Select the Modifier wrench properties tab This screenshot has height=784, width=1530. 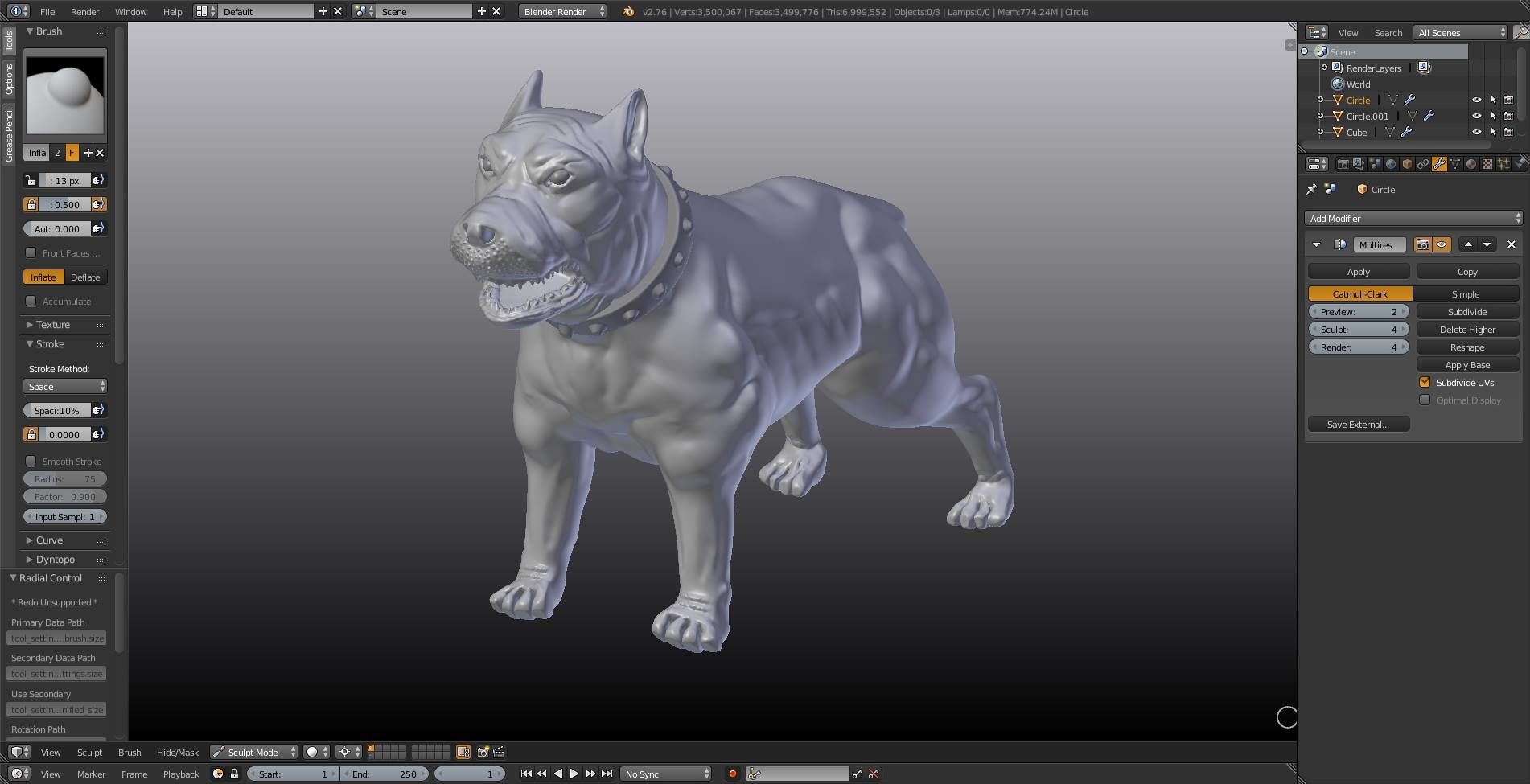click(1439, 163)
